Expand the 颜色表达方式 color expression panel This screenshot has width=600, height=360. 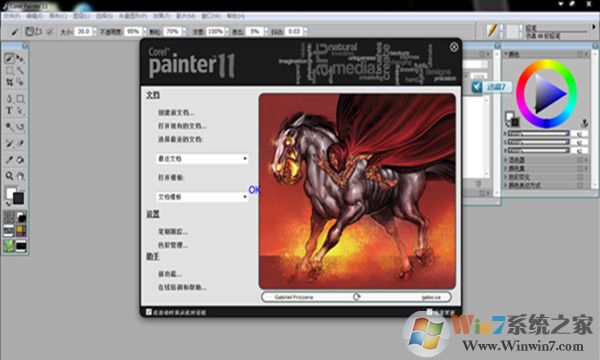tap(505, 185)
